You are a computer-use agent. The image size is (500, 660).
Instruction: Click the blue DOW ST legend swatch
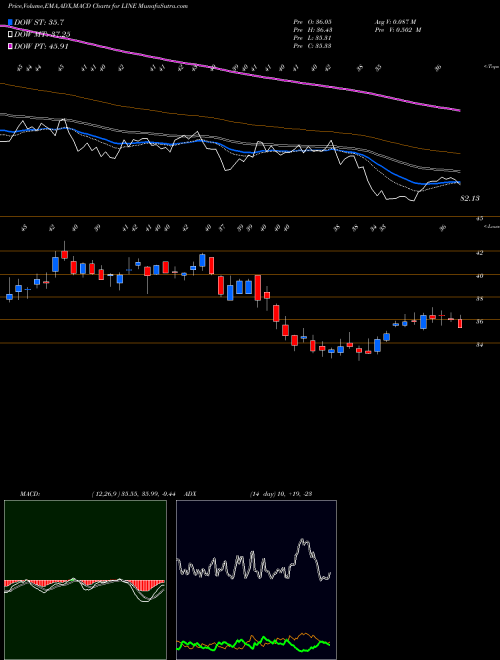pyautogui.click(x=10, y=22)
